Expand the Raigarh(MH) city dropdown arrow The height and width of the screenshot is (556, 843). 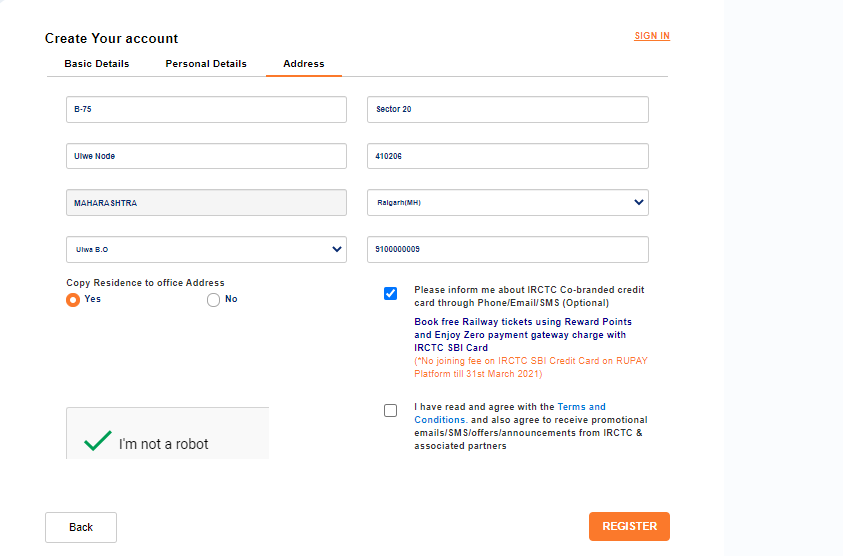point(639,202)
